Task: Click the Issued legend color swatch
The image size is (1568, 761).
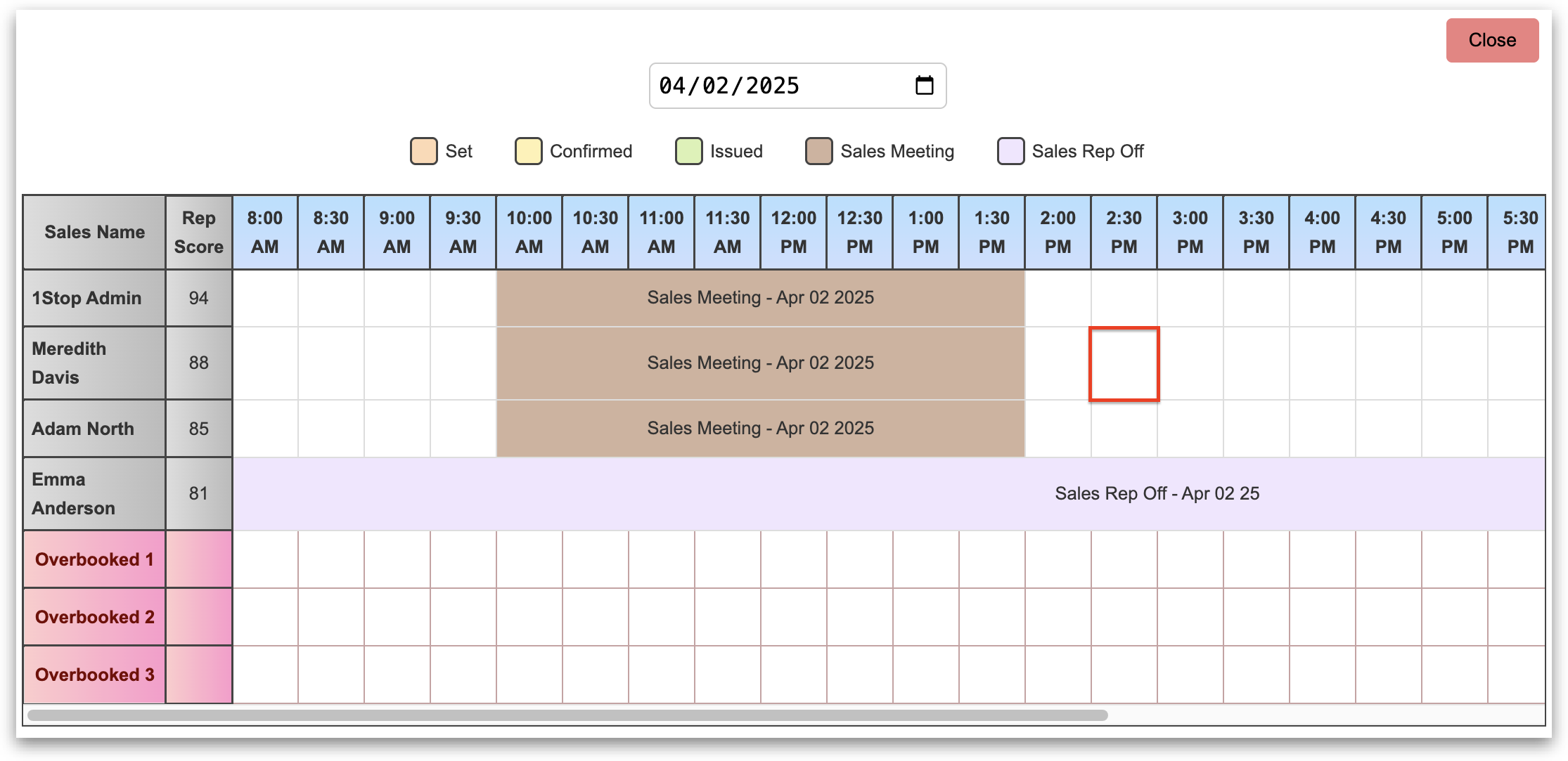Action: coord(688,151)
